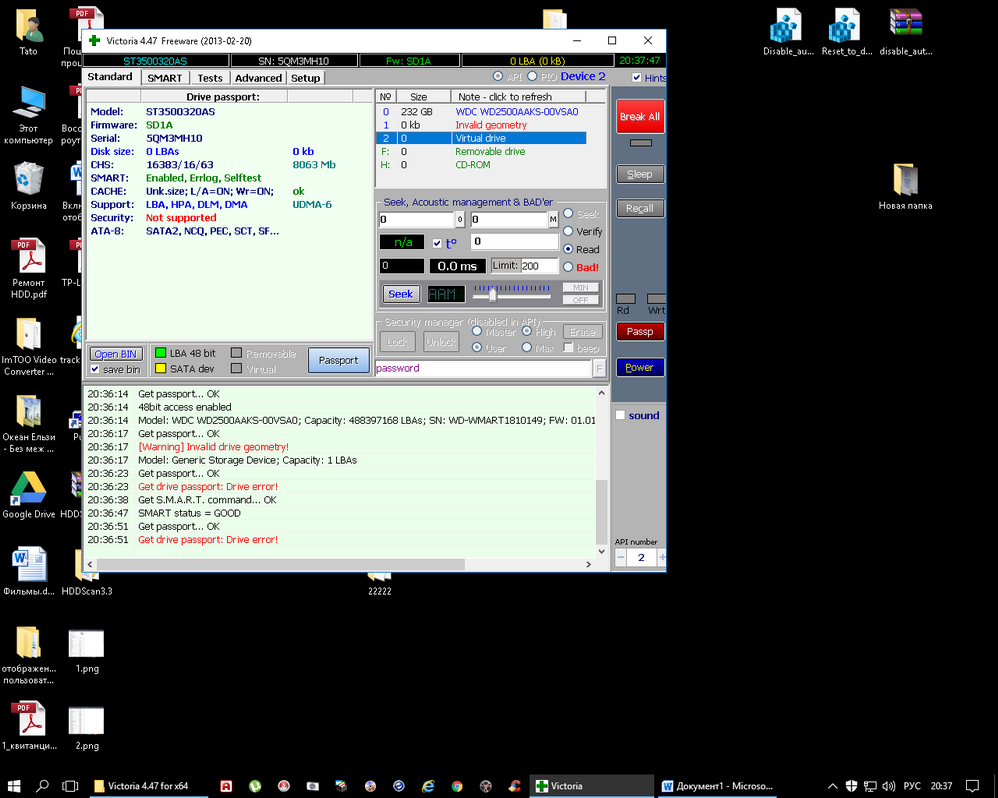Open the Новая папка folder on desktop
The image size is (998, 798).
(905, 180)
